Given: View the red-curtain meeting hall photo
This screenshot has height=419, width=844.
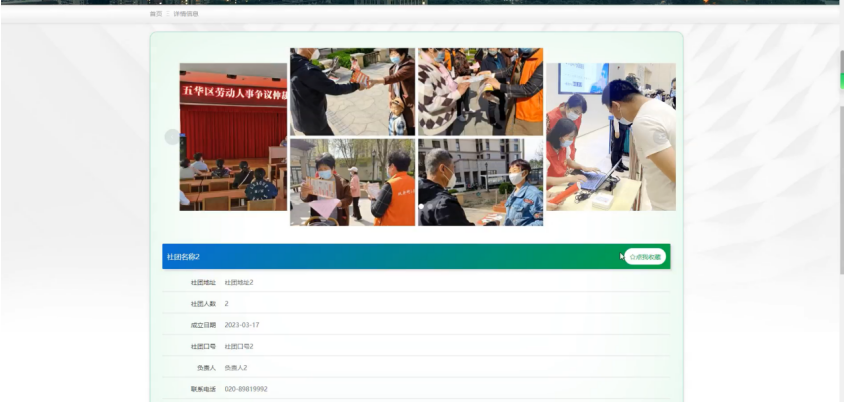Looking at the screenshot, I should 233,137.
